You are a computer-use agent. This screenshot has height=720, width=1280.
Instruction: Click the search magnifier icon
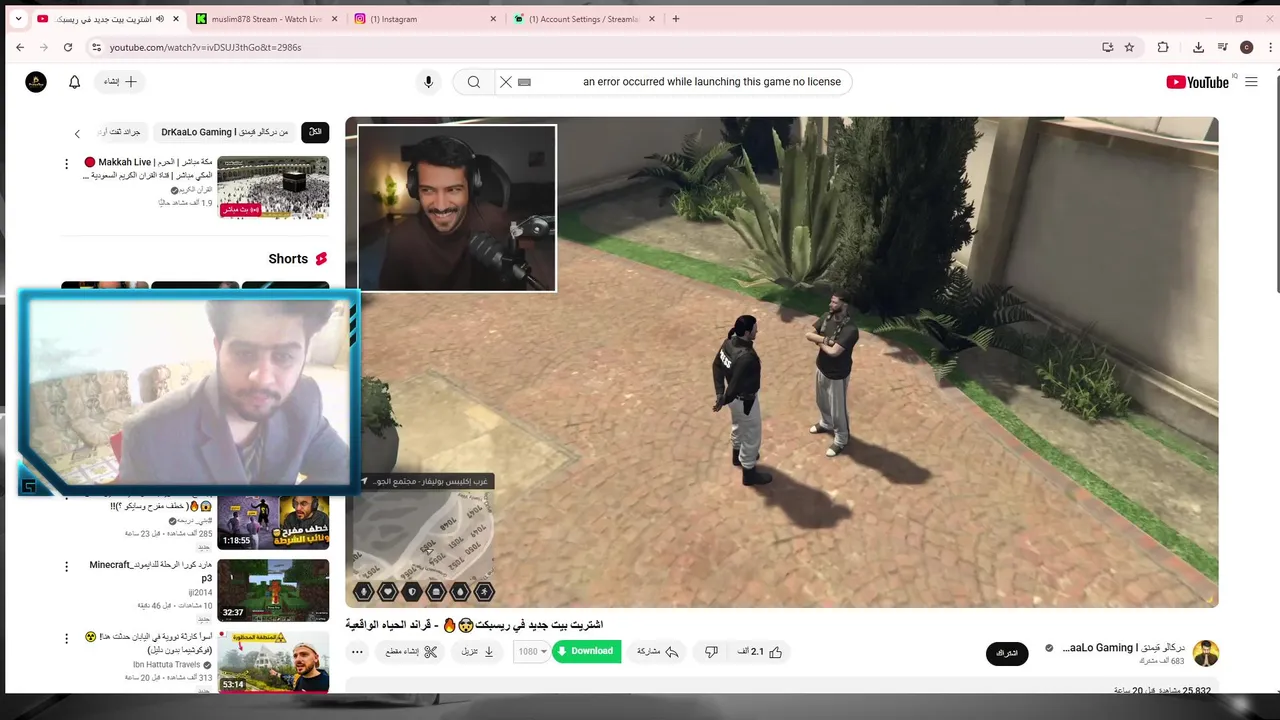pyautogui.click(x=474, y=82)
